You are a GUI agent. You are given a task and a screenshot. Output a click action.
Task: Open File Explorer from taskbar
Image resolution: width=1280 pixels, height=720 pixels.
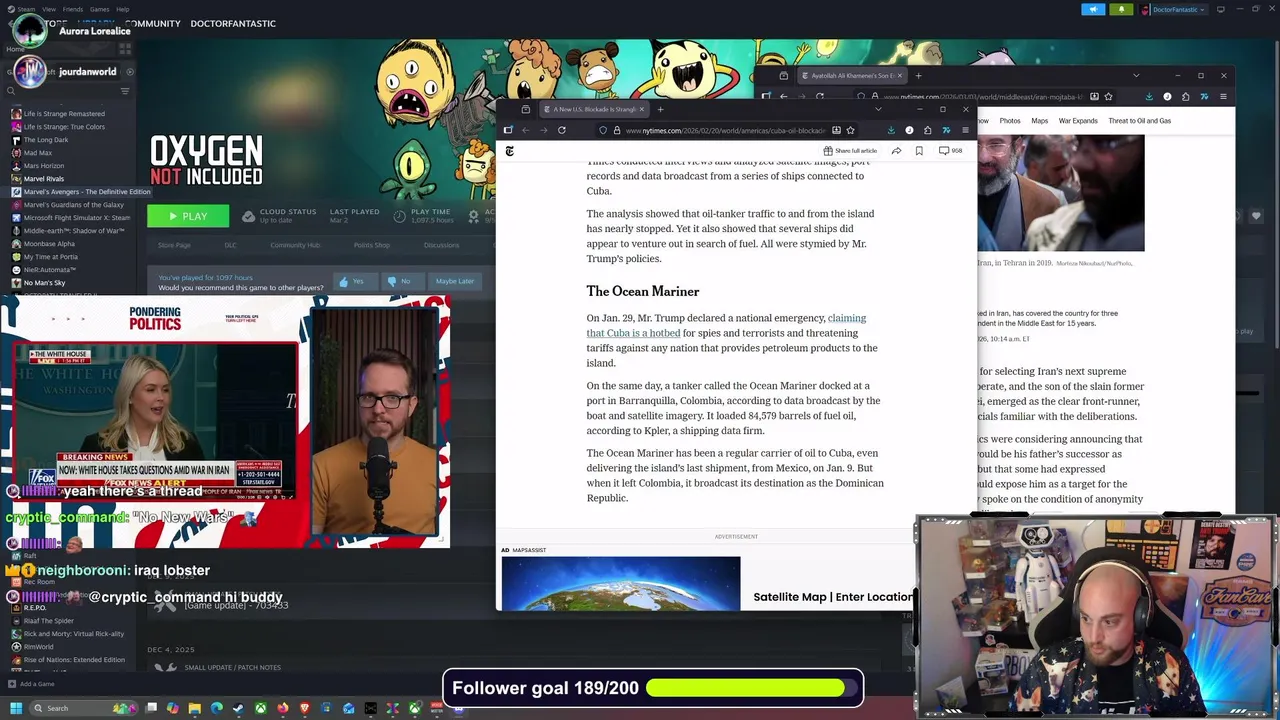click(x=195, y=708)
